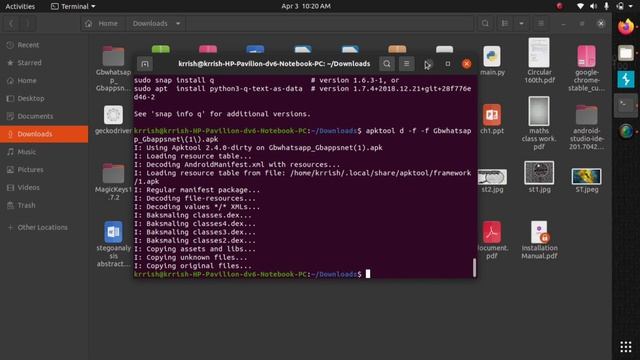Select Gbwhatsapp folder icon
This screenshot has width=640, height=360.
113,56
